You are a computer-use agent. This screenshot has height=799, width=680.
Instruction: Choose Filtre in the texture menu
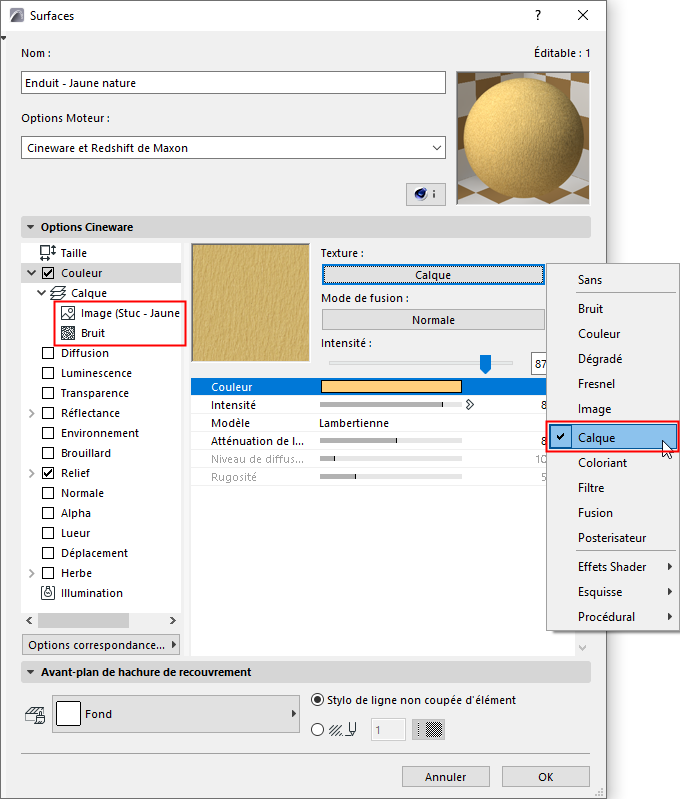613,488
